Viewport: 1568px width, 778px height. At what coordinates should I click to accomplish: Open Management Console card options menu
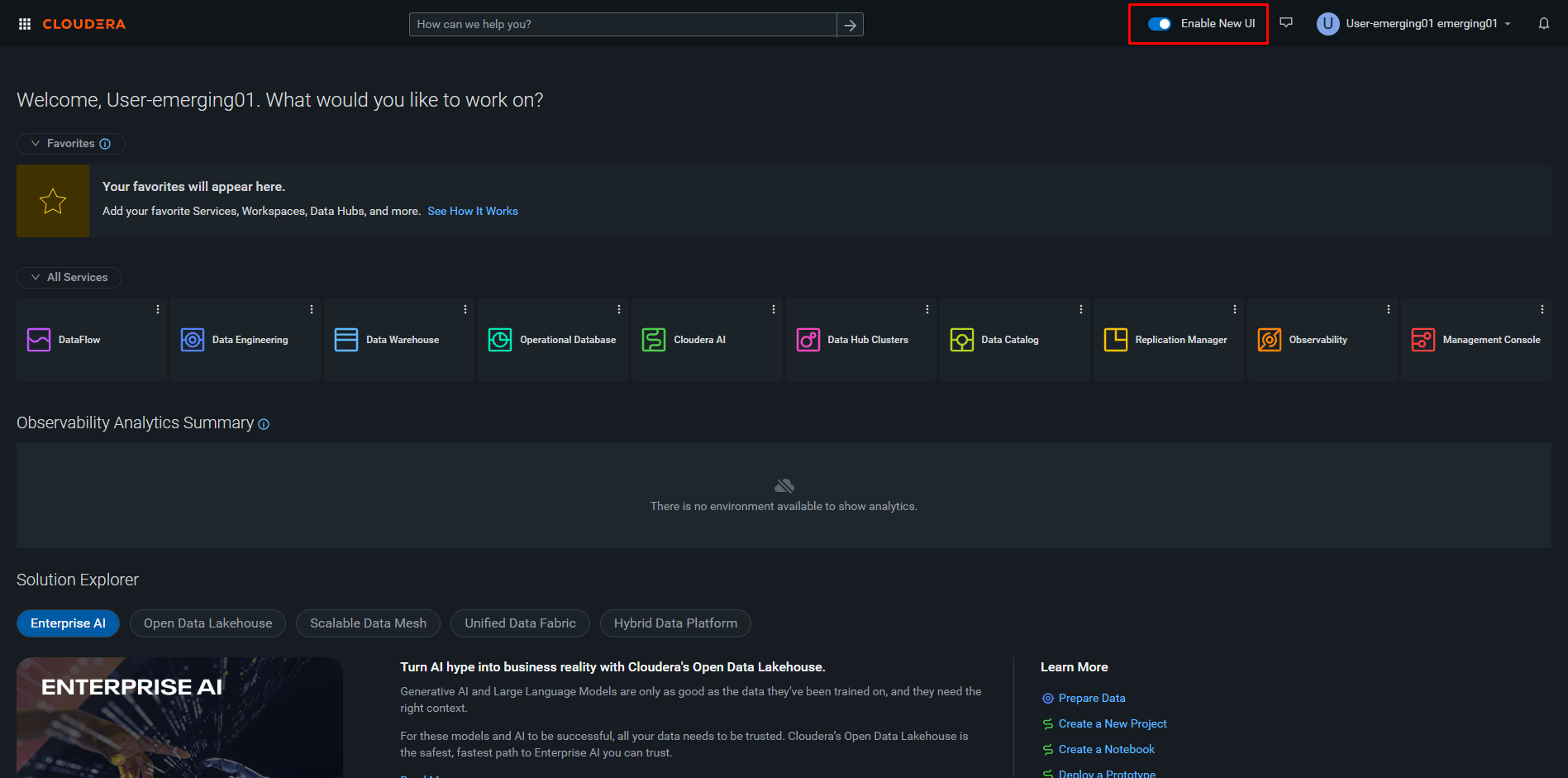click(1542, 309)
